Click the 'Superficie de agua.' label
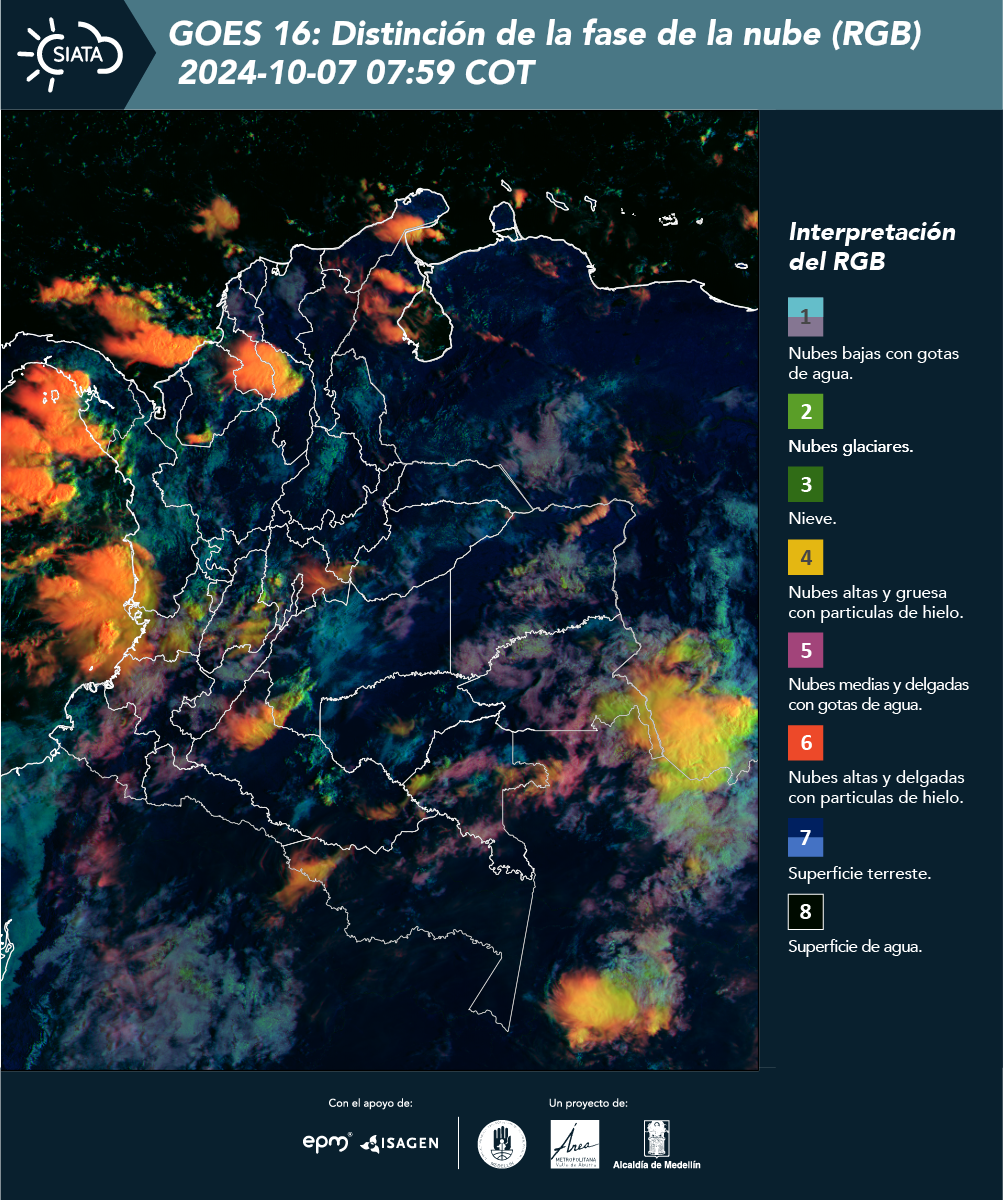The height and width of the screenshot is (1200, 1003). [x=855, y=947]
